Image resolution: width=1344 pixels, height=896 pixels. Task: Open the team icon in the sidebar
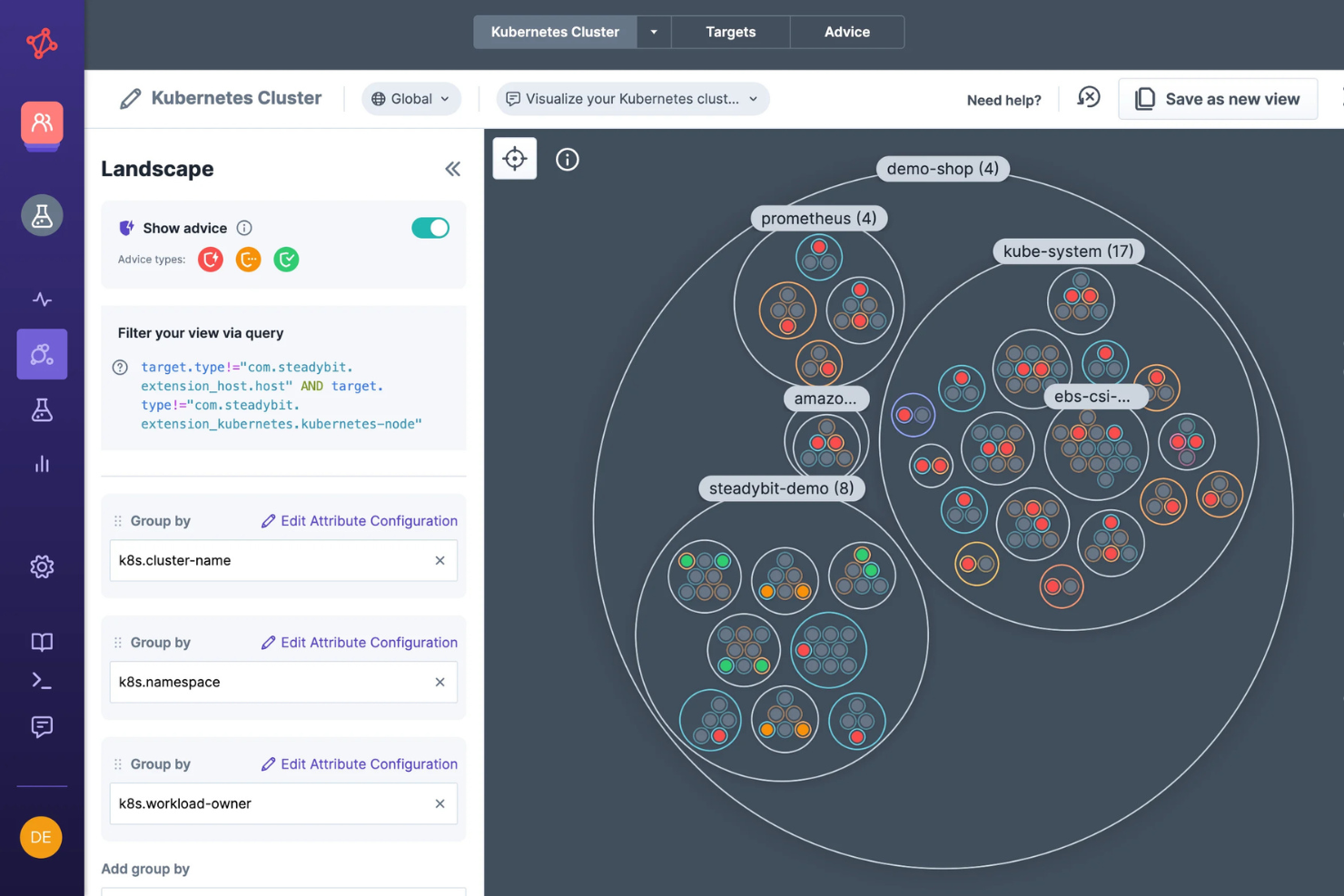(x=42, y=123)
